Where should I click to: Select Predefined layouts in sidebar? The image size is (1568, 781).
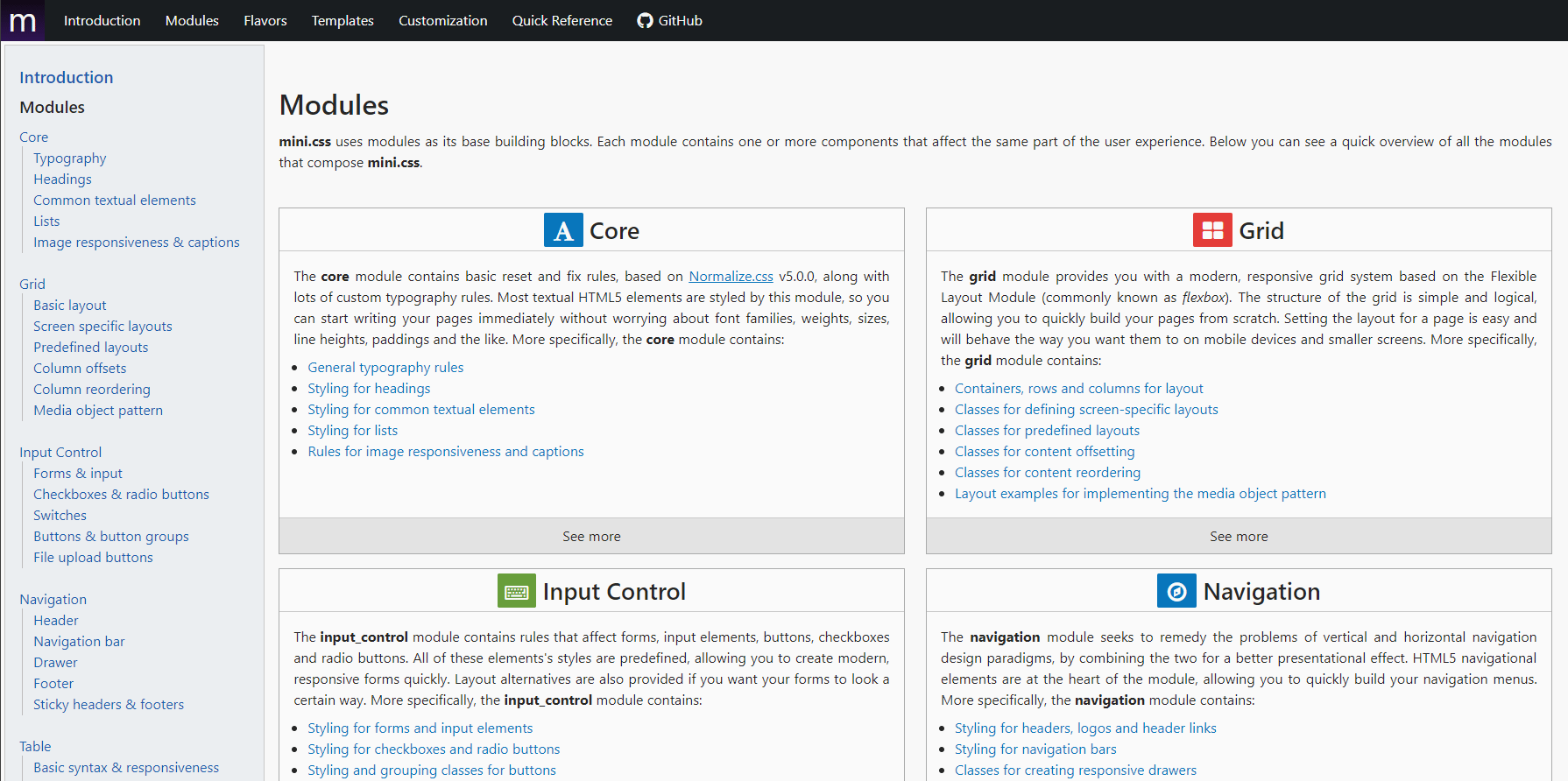click(91, 348)
